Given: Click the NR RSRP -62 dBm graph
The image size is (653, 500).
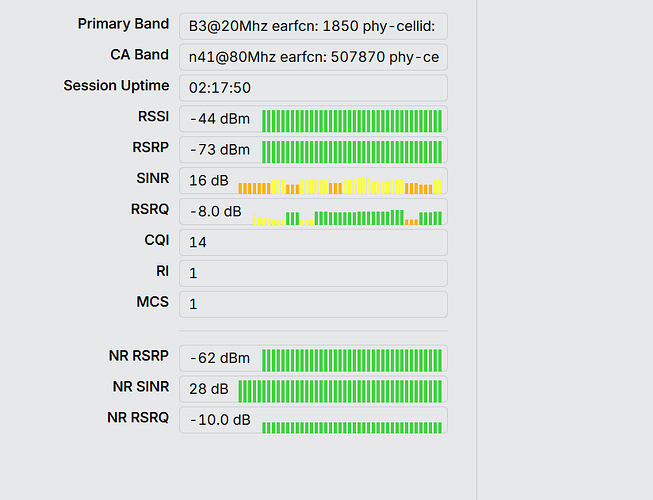Looking at the screenshot, I should (352, 360).
